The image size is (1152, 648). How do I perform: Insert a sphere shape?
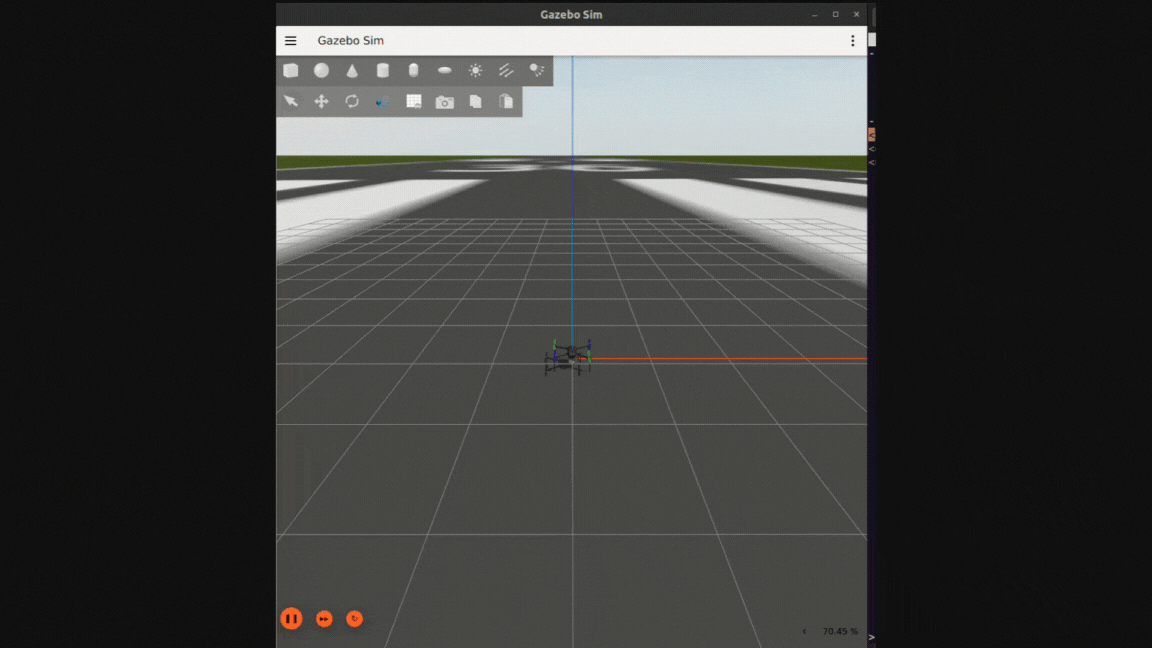click(x=321, y=71)
